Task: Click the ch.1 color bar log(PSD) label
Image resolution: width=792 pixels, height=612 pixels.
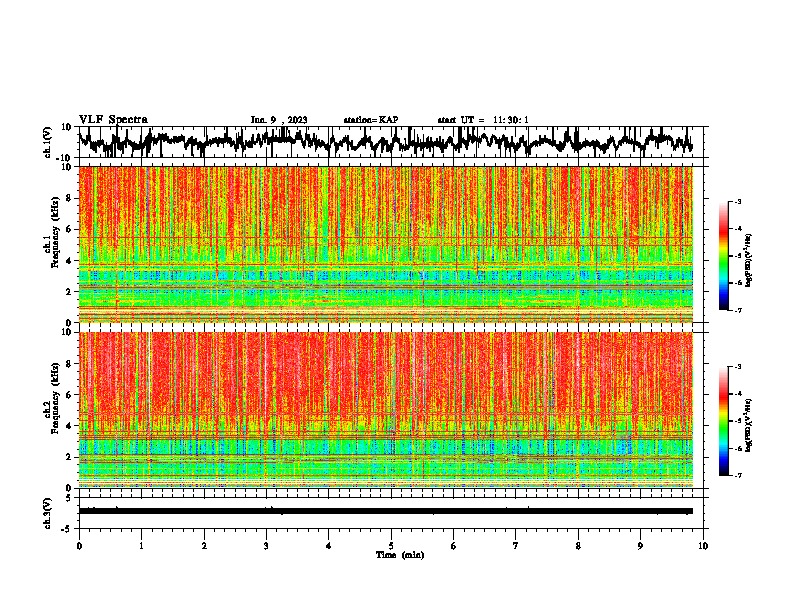Action: click(x=748, y=261)
